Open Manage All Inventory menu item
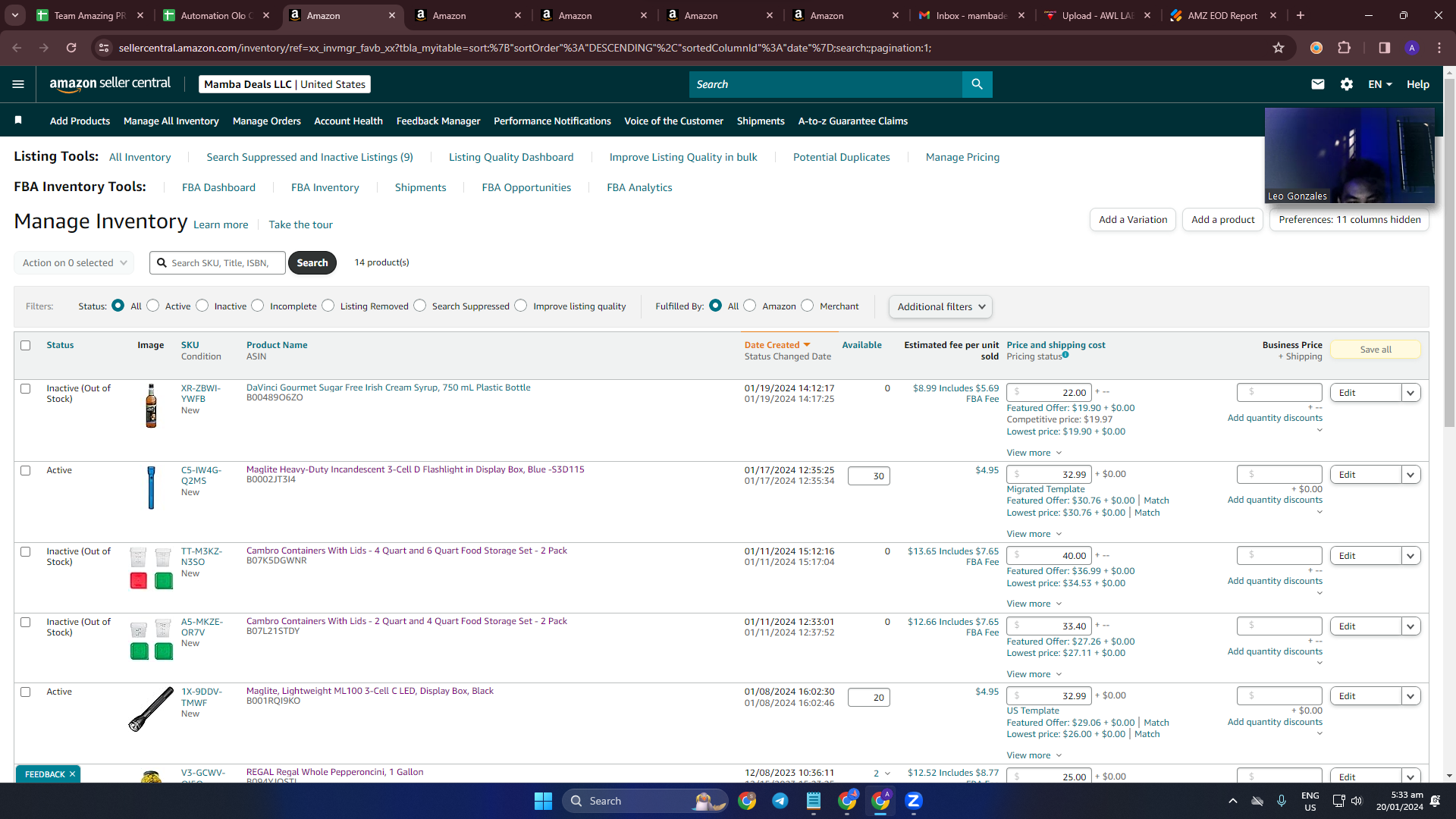Image resolution: width=1456 pixels, height=819 pixels. [171, 121]
